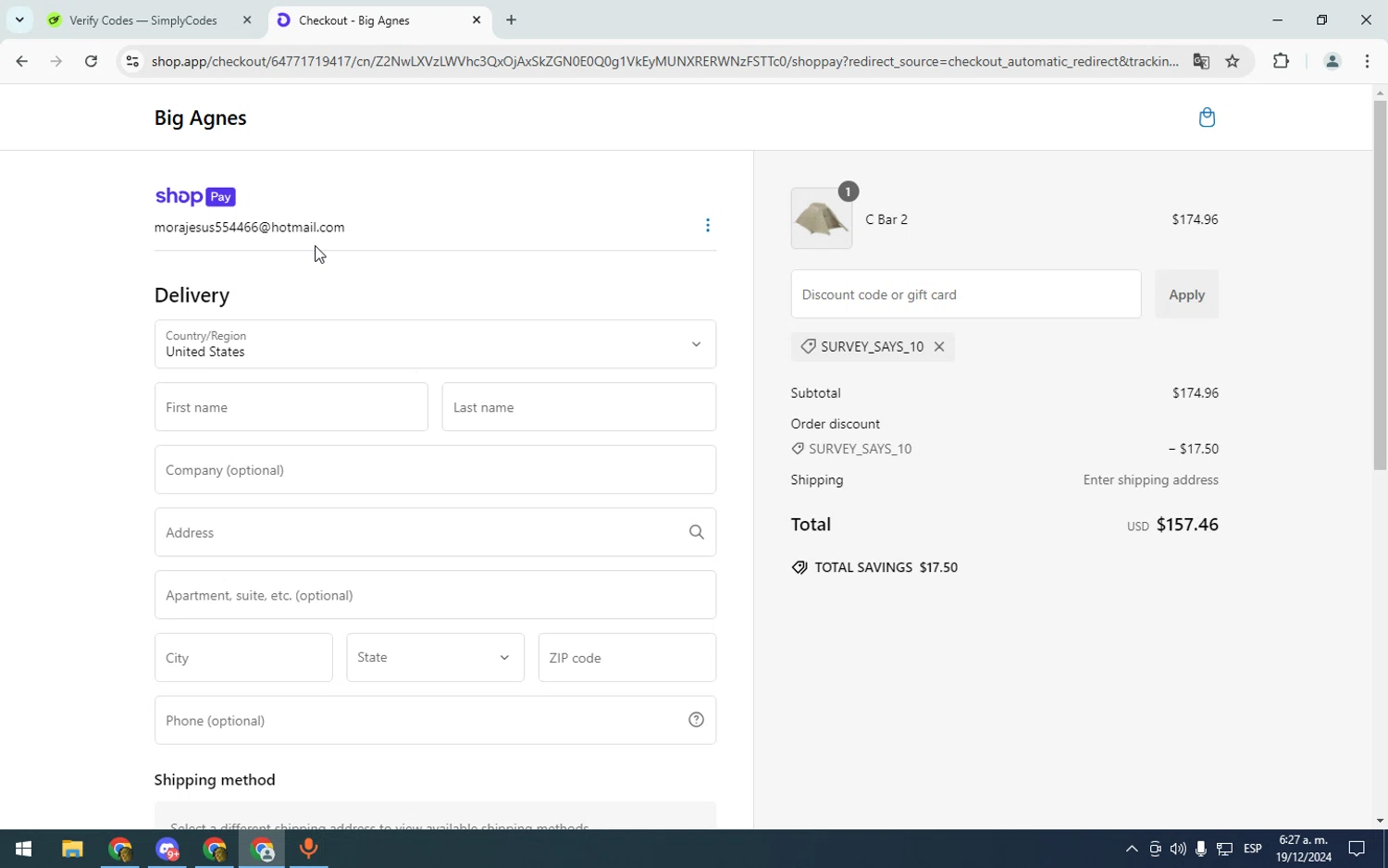Click the Last name field
Viewport: 1388px width, 868px height.
point(578,407)
